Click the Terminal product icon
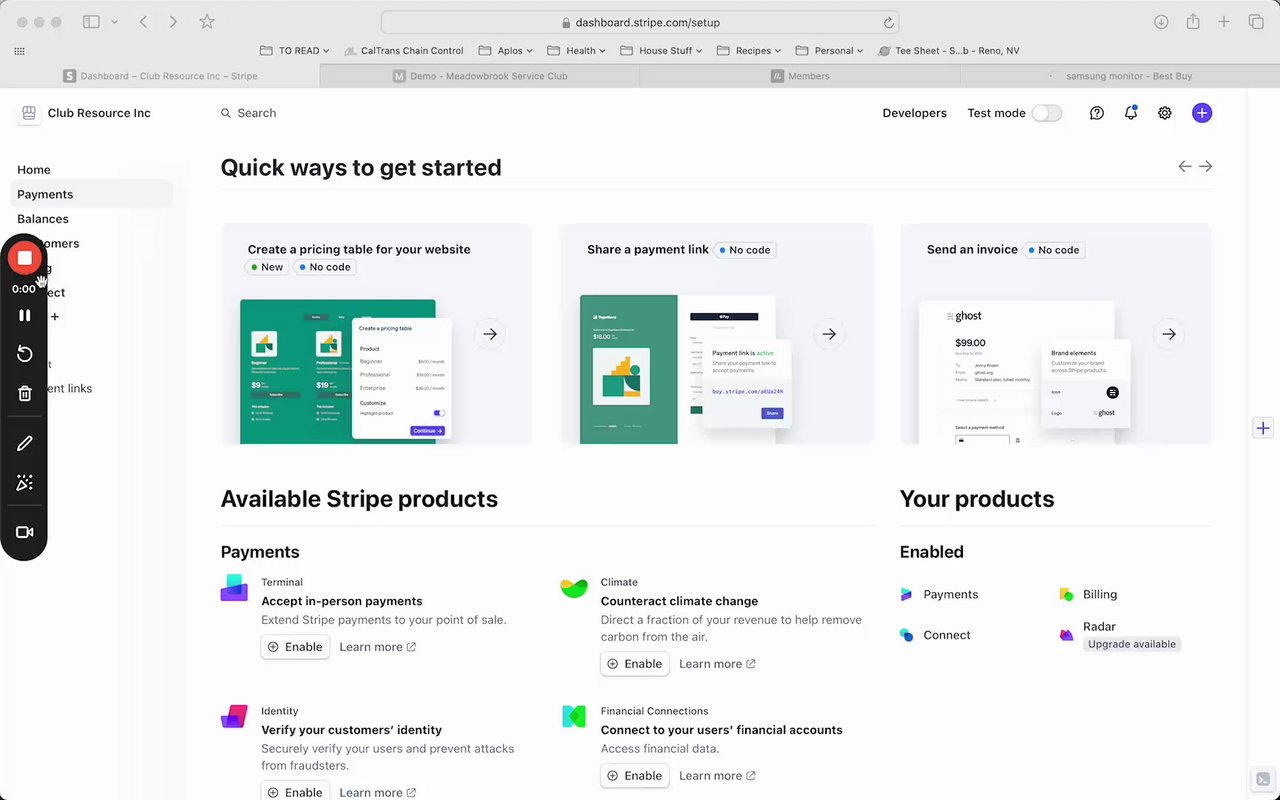The width and height of the screenshot is (1280, 800). click(x=234, y=588)
